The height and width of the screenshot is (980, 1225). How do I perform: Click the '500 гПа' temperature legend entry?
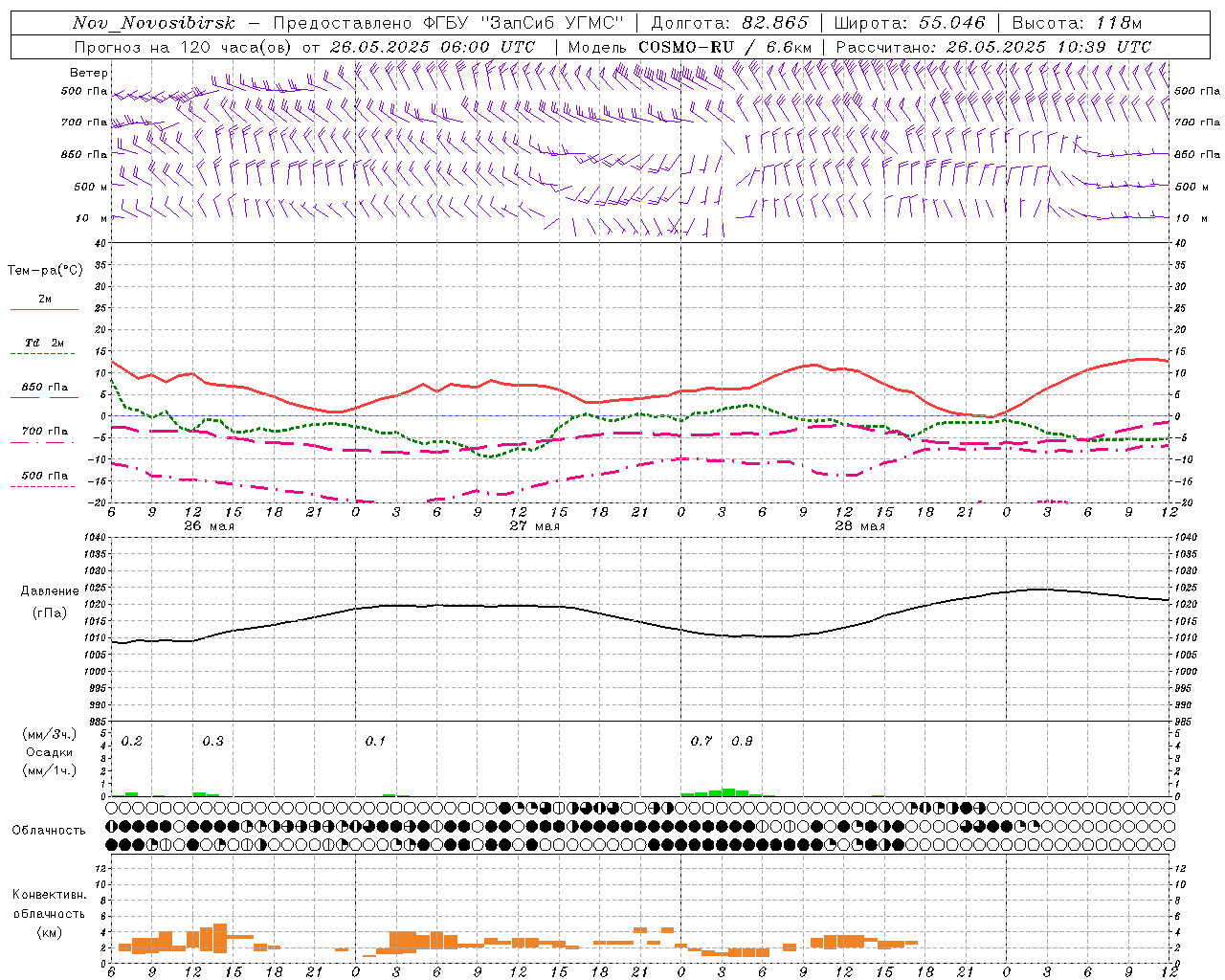45,476
